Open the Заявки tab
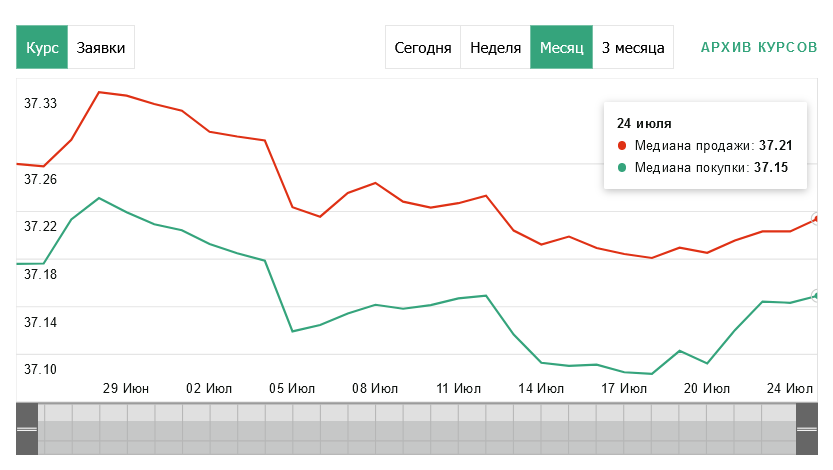Viewport: 833px width, 470px height. pos(101,47)
